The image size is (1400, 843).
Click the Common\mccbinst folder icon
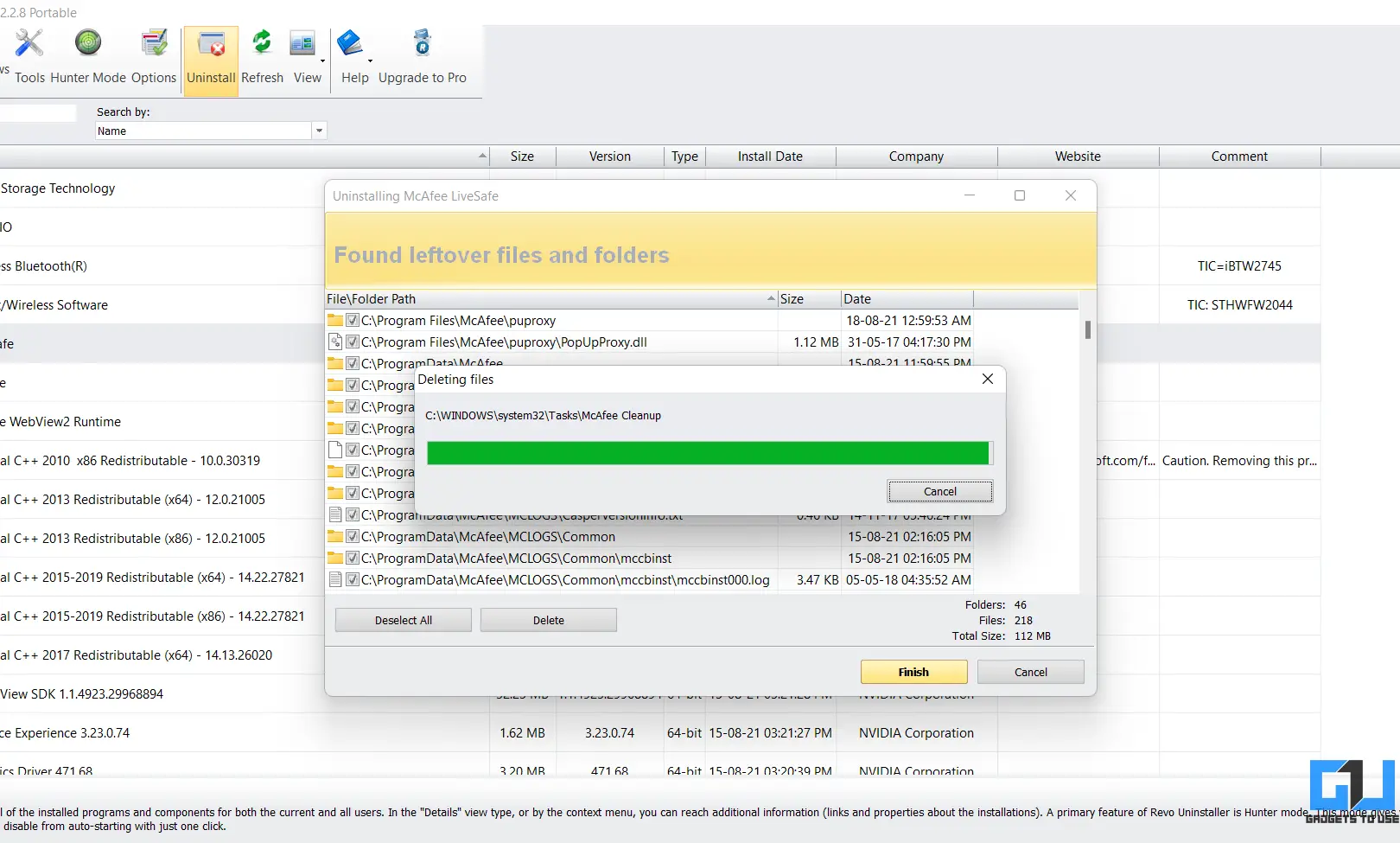pos(335,559)
